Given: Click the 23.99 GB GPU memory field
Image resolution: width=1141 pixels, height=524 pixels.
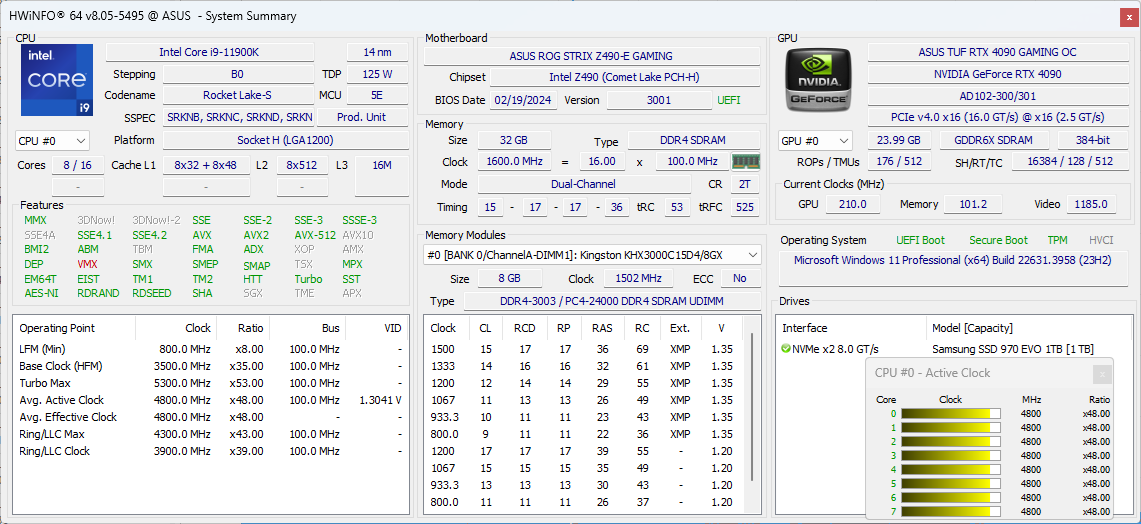Looking at the screenshot, I should pyautogui.click(x=899, y=140).
